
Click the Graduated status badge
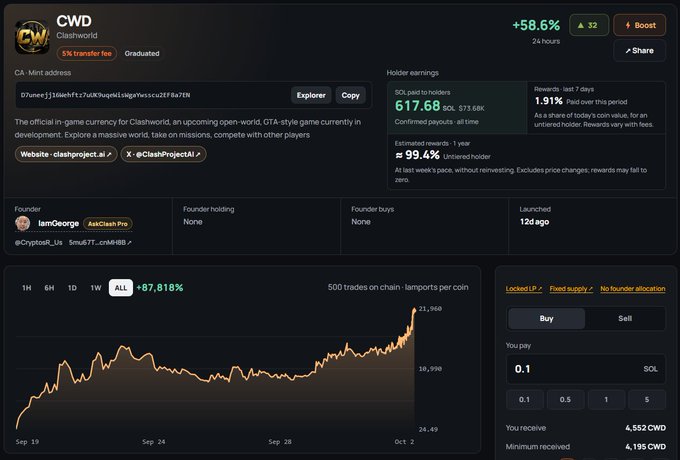pos(142,54)
